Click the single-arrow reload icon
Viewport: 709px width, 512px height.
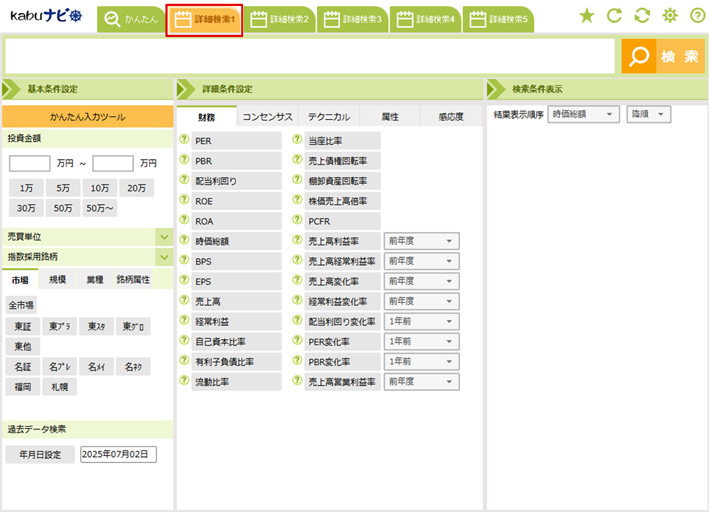615,16
